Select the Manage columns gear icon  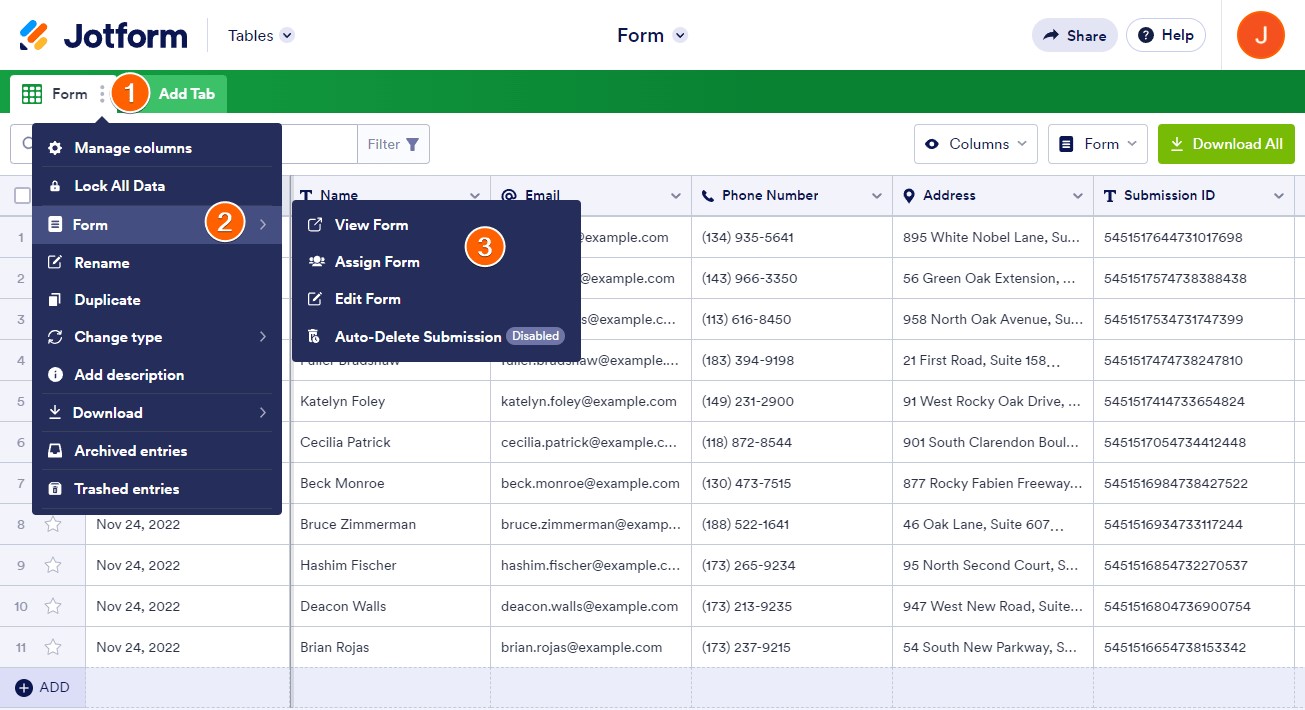coord(57,147)
